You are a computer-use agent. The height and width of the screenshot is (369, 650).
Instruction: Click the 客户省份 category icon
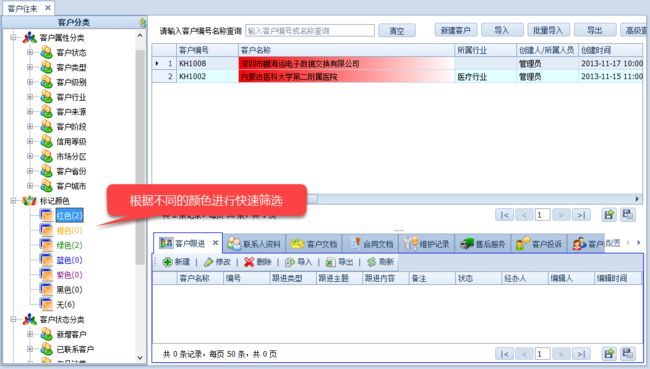(x=46, y=171)
